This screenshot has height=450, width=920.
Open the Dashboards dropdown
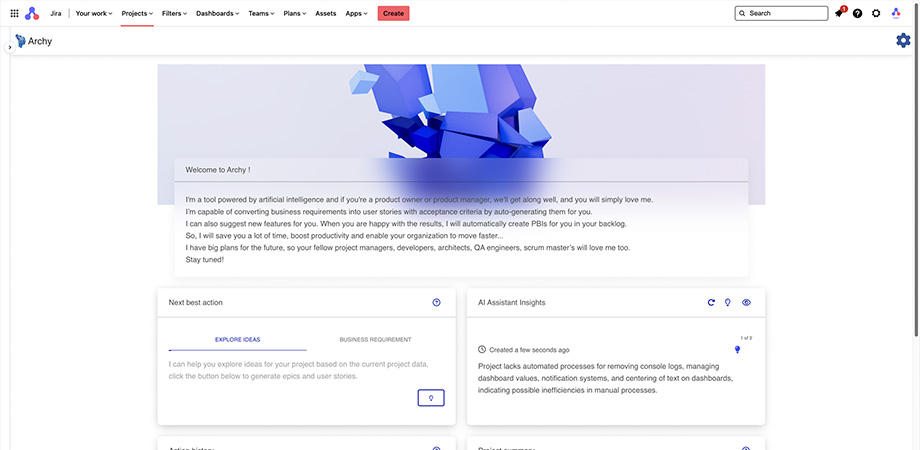tap(218, 13)
